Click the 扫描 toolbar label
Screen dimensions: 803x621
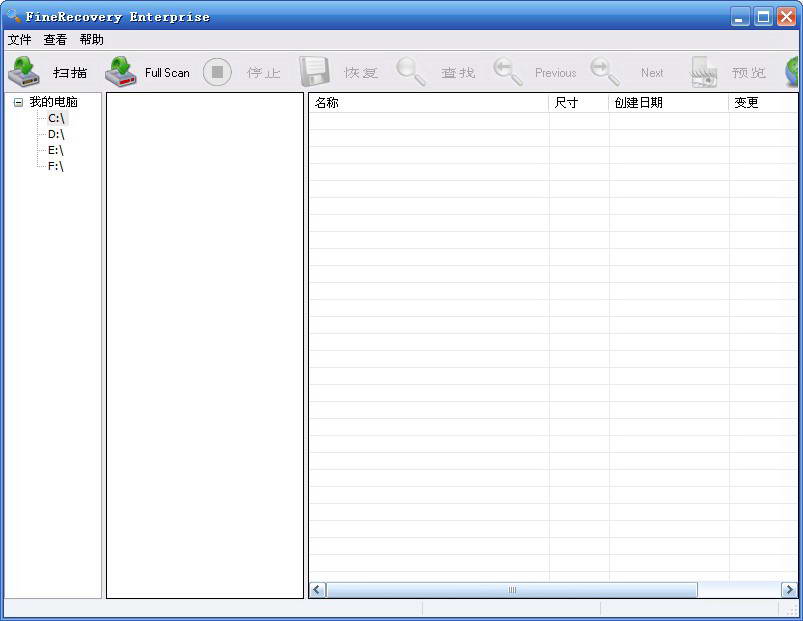(x=70, y=73)
